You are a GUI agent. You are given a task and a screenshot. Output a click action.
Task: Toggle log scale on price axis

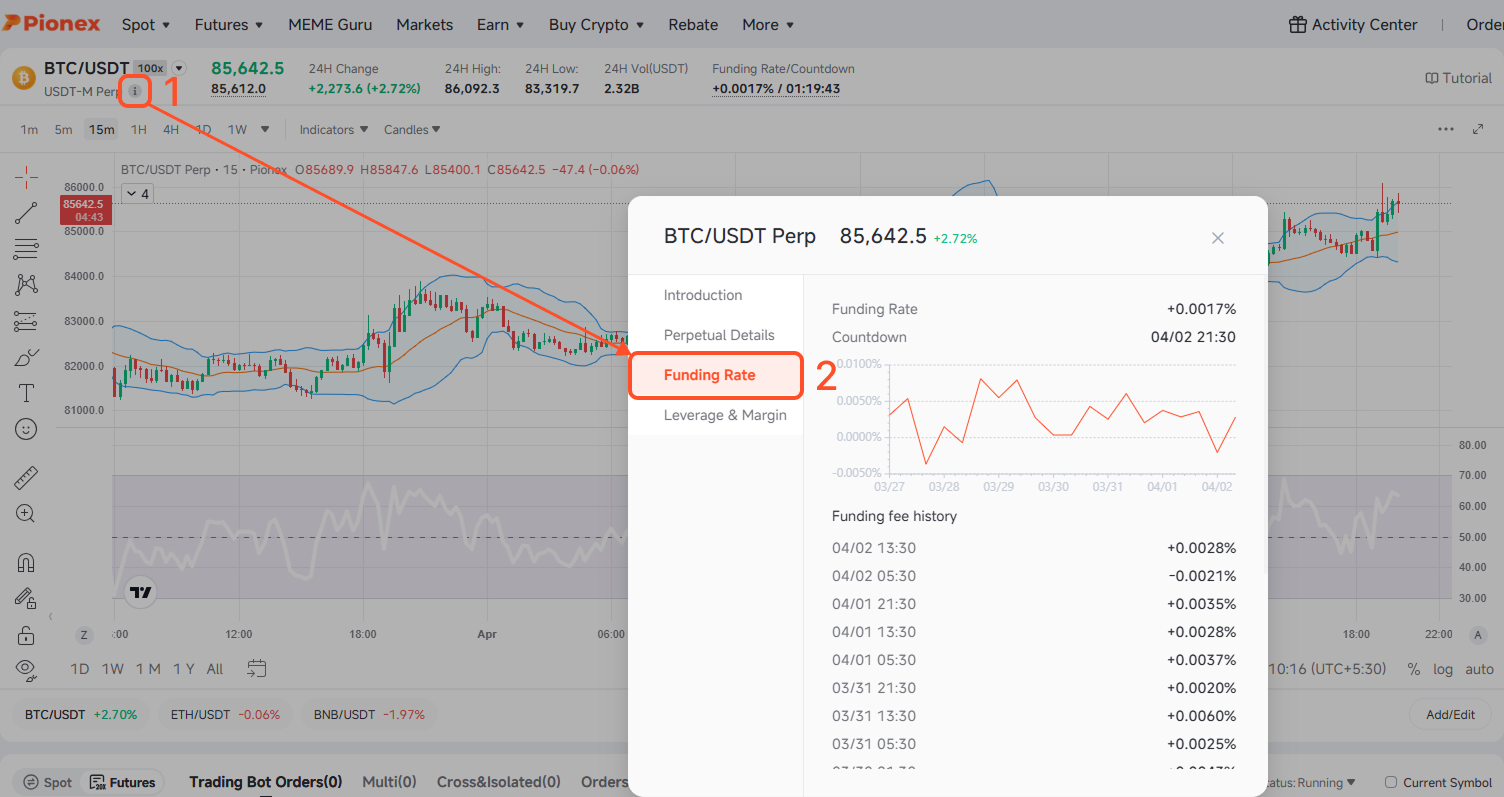(1443, 669)
